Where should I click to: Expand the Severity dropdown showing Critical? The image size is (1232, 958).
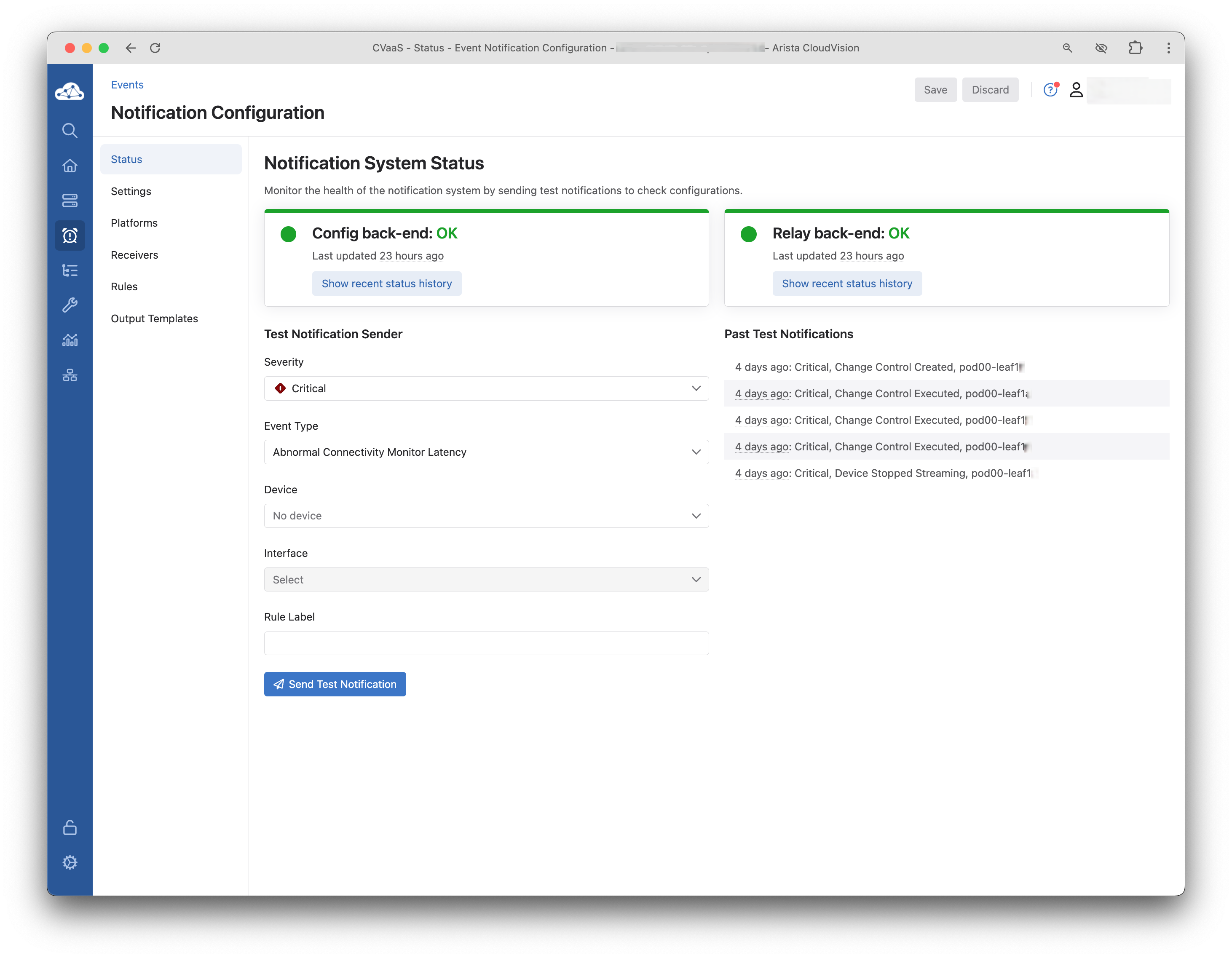tap(486, 388)
